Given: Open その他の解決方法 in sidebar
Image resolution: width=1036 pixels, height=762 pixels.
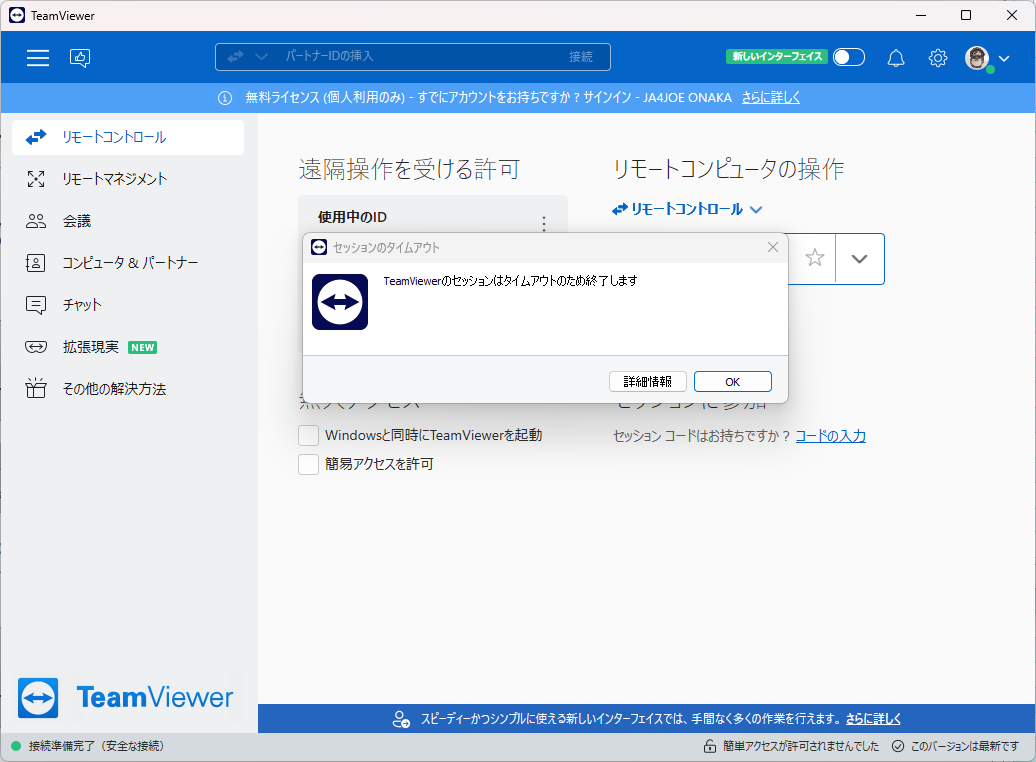Looking at the screenshot, I should click(128, 389).
